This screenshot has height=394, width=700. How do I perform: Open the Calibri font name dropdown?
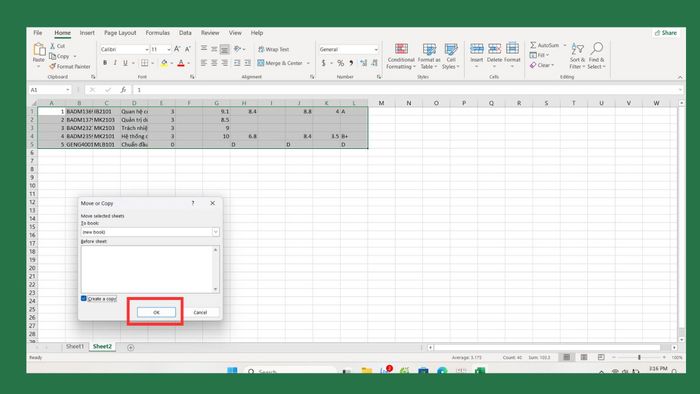(146, 49)
